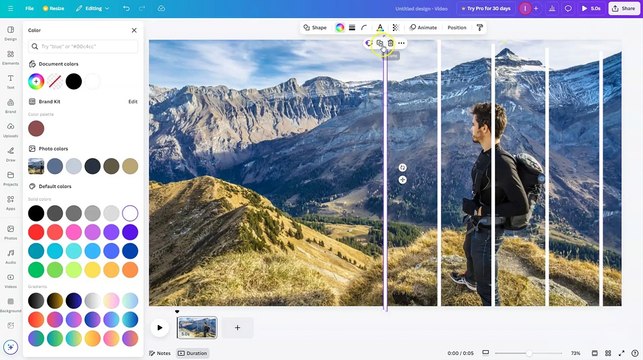Open the Design sidebar tab
Screen dimensions: 643x360
(x=11, y=33)
